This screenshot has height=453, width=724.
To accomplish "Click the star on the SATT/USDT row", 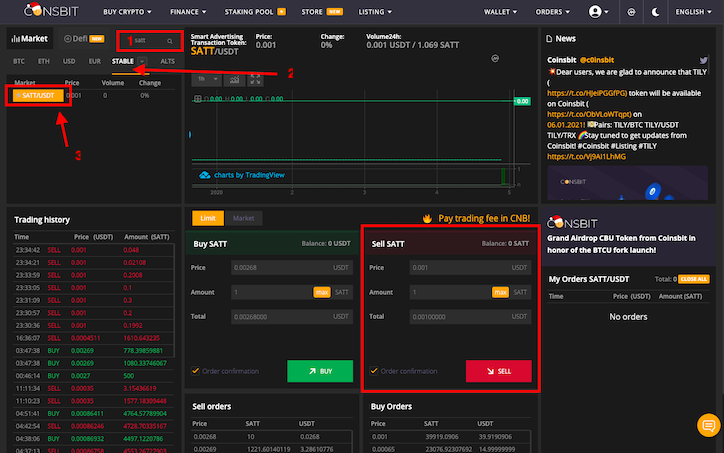I will [18, 96].
